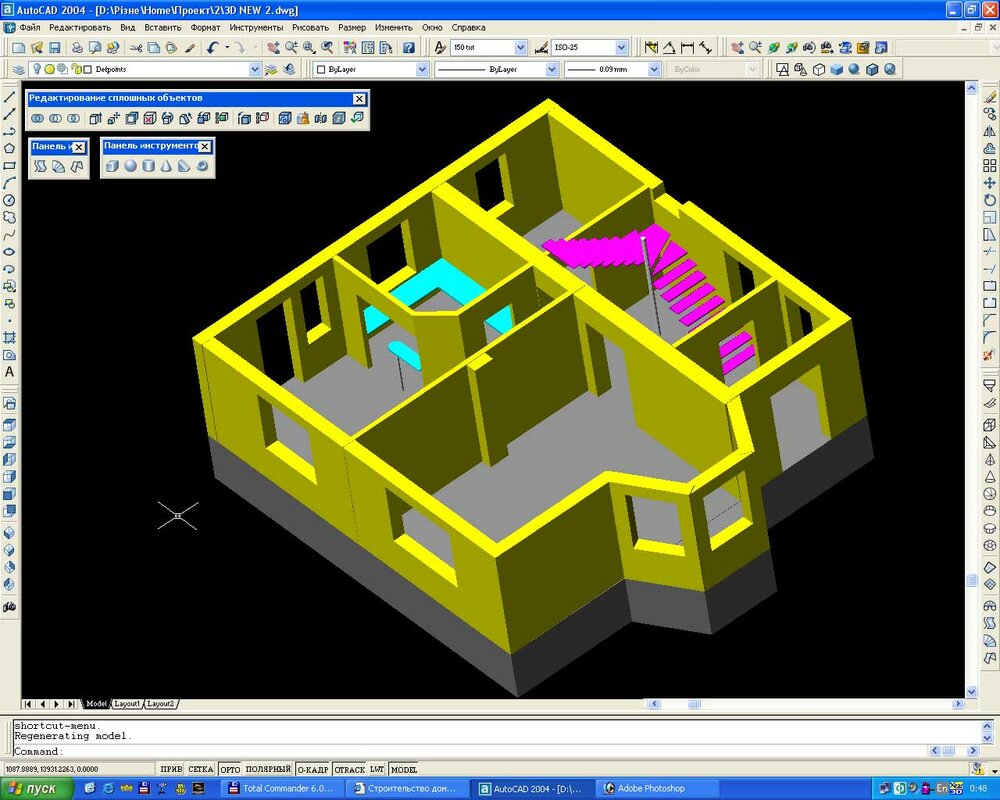Choose the Box solid primitive tool
Viewport: 1000px width, 800px height.
pos(112,166)
